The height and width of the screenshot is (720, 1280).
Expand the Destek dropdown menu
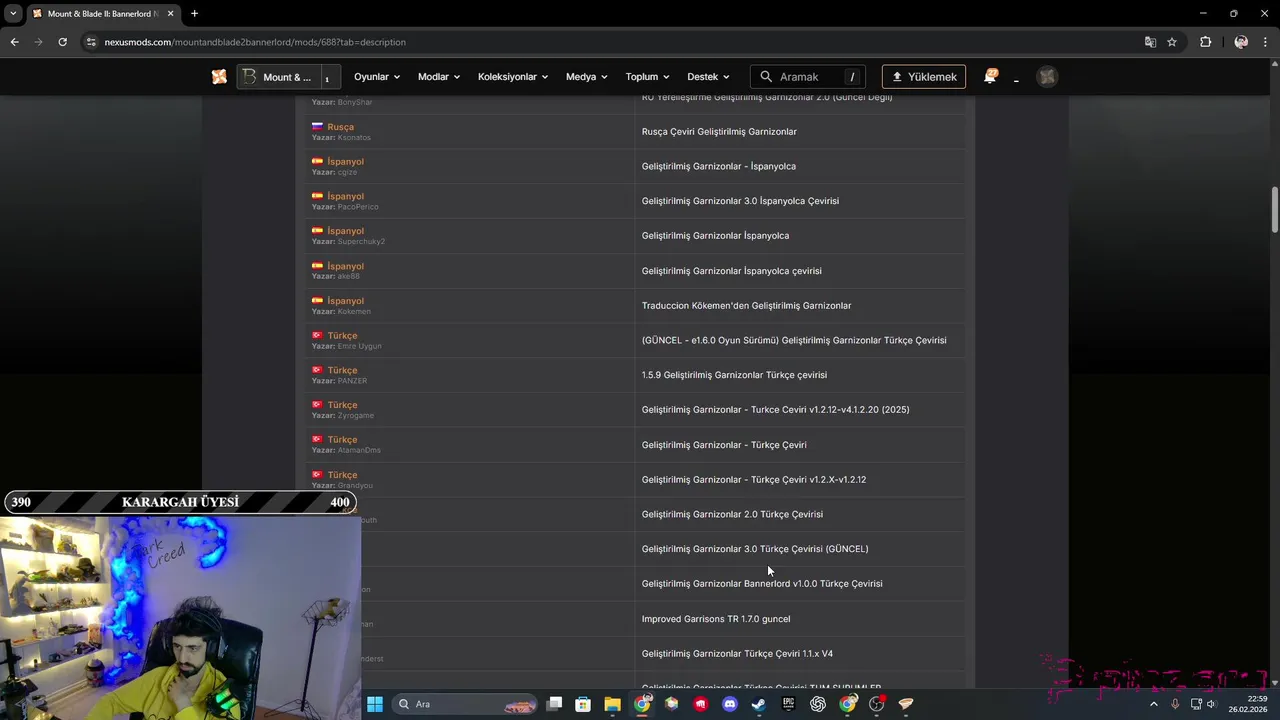(708, 77)
